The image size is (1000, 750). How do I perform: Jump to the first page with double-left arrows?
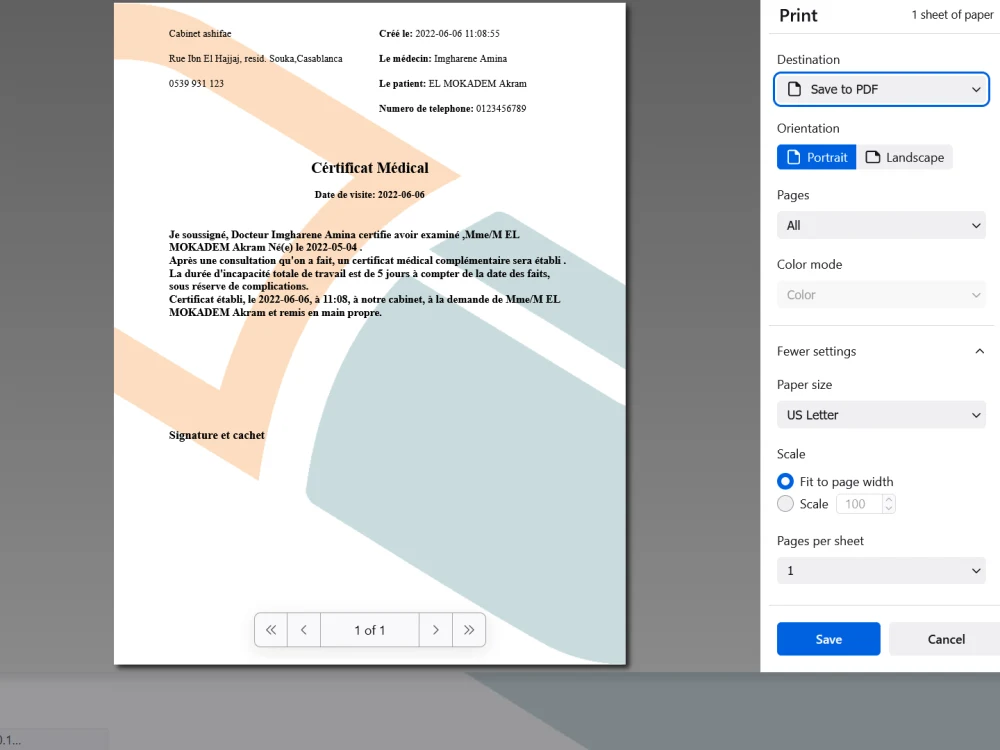point(270,629)
